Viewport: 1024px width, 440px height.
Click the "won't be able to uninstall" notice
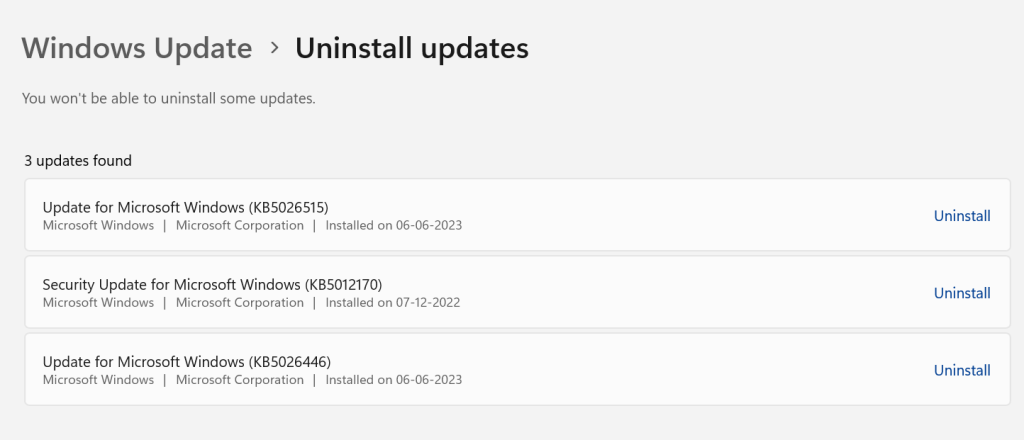pyautogui.click(x=169, y=98)
